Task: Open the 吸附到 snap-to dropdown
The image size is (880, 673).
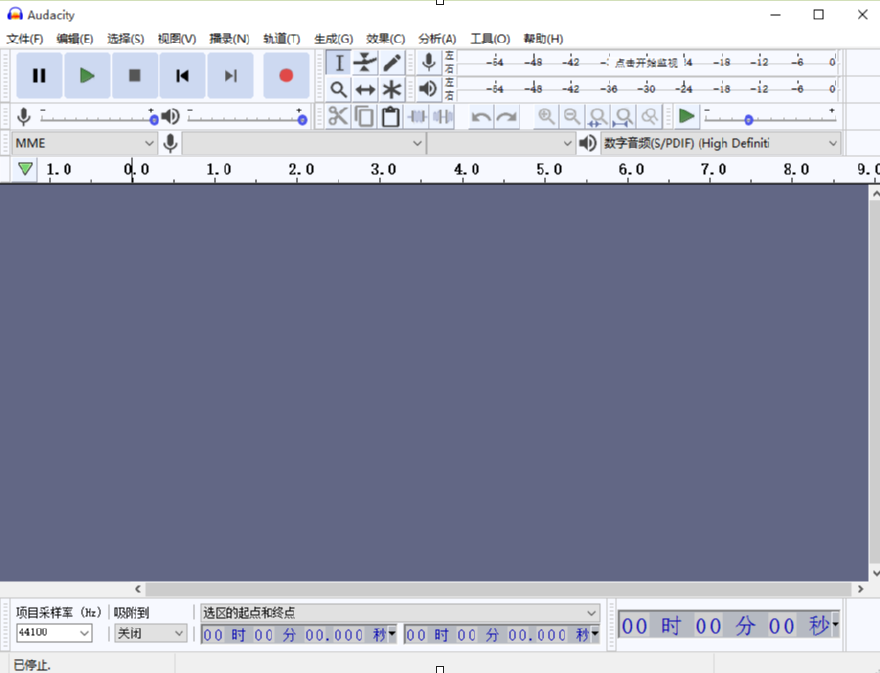Action: click(150, 633)
